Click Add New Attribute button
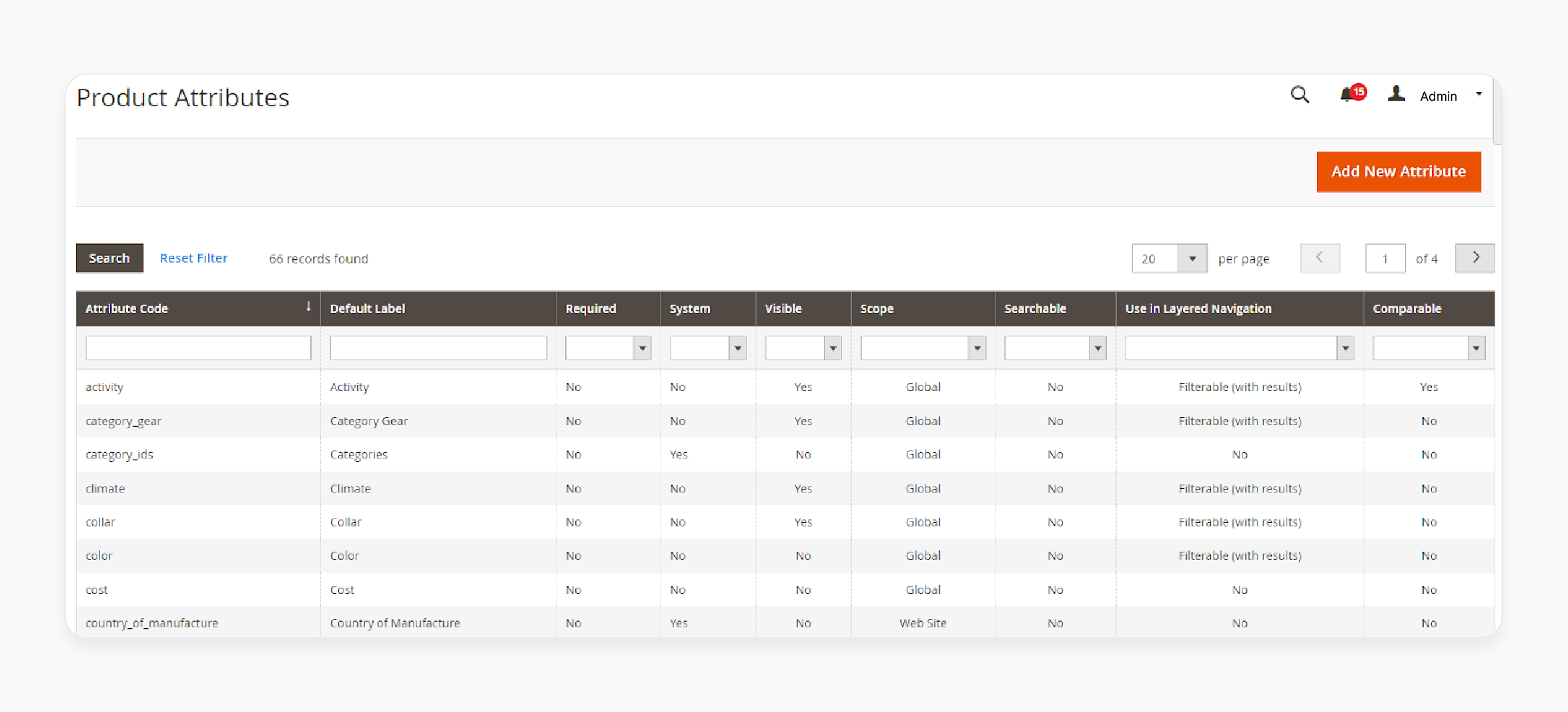The width and height of the screenshot is (1568, 712). pyautogui.click(x=1399, y=171)
